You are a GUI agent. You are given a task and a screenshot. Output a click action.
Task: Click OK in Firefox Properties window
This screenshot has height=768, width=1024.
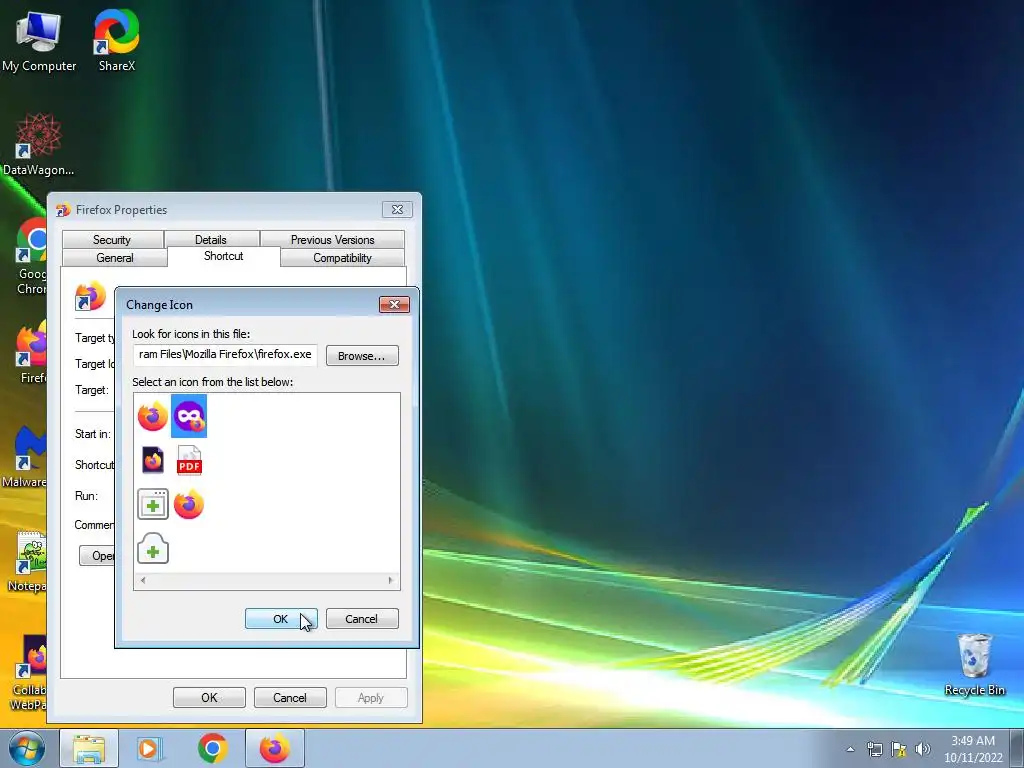(x=209, y=697)
